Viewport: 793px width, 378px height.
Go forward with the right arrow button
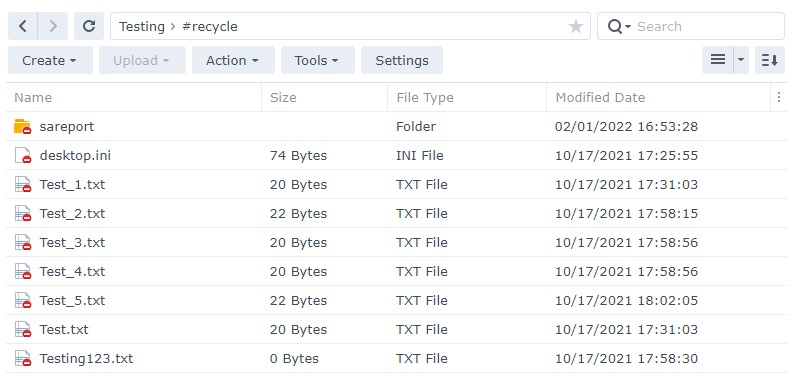tap(53, 26)
